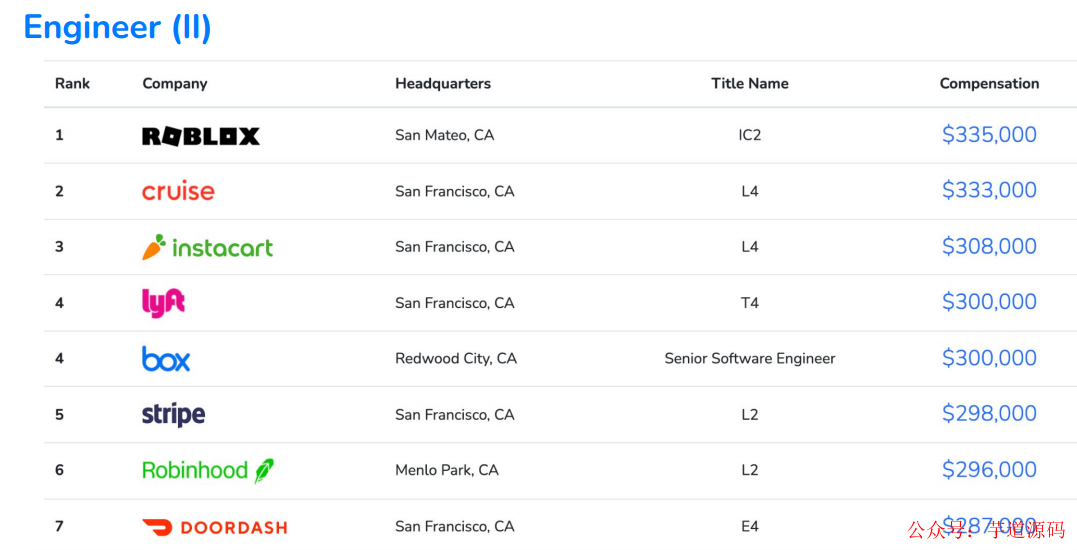This screenshot has height=550, width=1077.
Task: Click the Engineer (II) heading
Action: tap(117, 27)
